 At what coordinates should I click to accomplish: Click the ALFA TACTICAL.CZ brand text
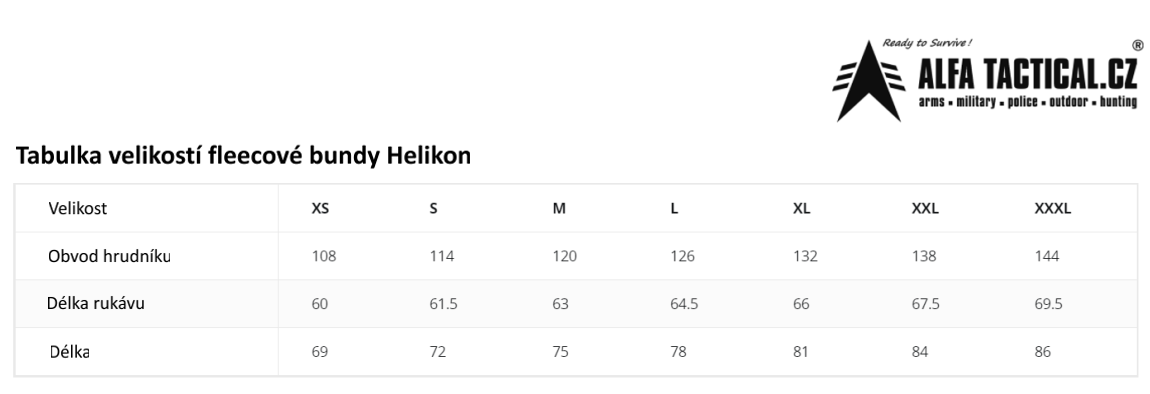coord(1028,74)
